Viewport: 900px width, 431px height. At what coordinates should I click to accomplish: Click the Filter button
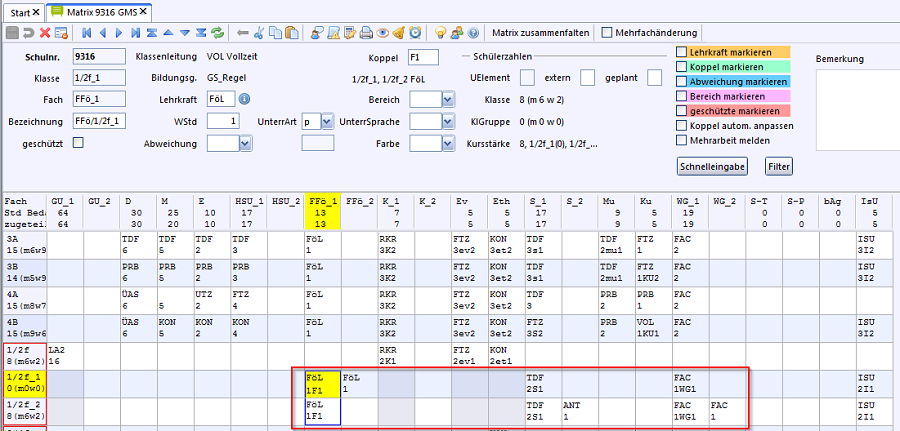[x=779, y=166]
